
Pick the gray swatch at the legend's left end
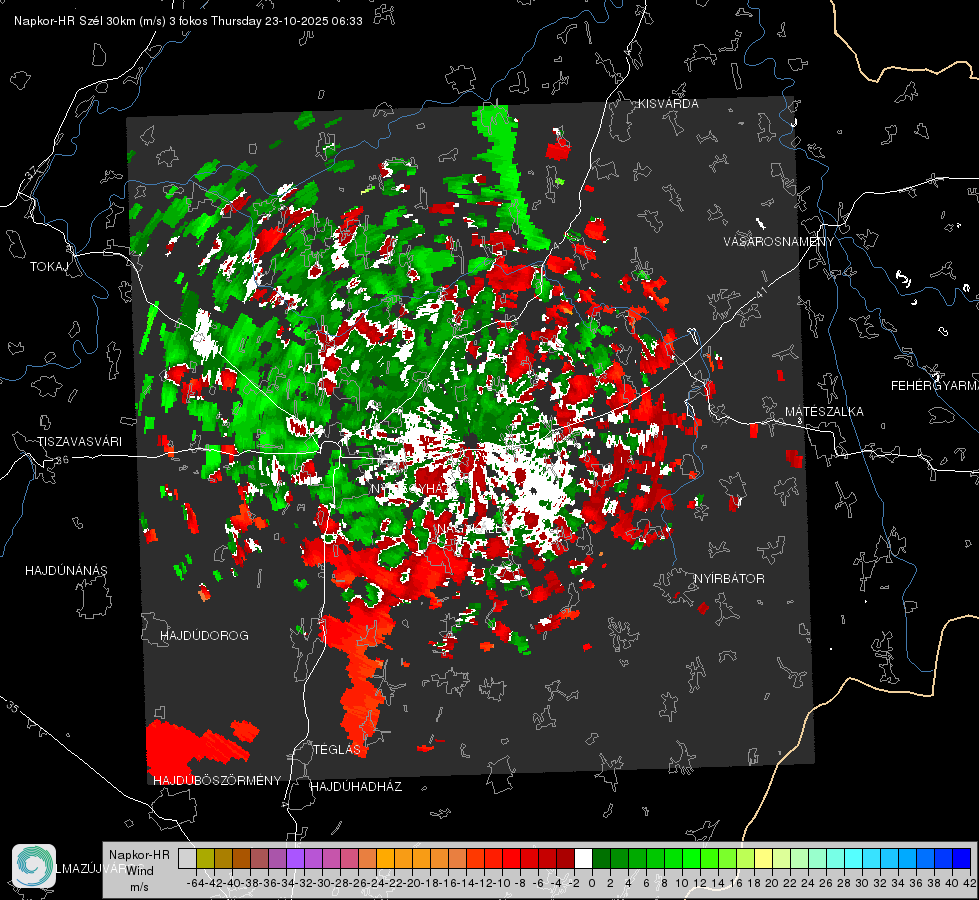[x=187, y=859]
